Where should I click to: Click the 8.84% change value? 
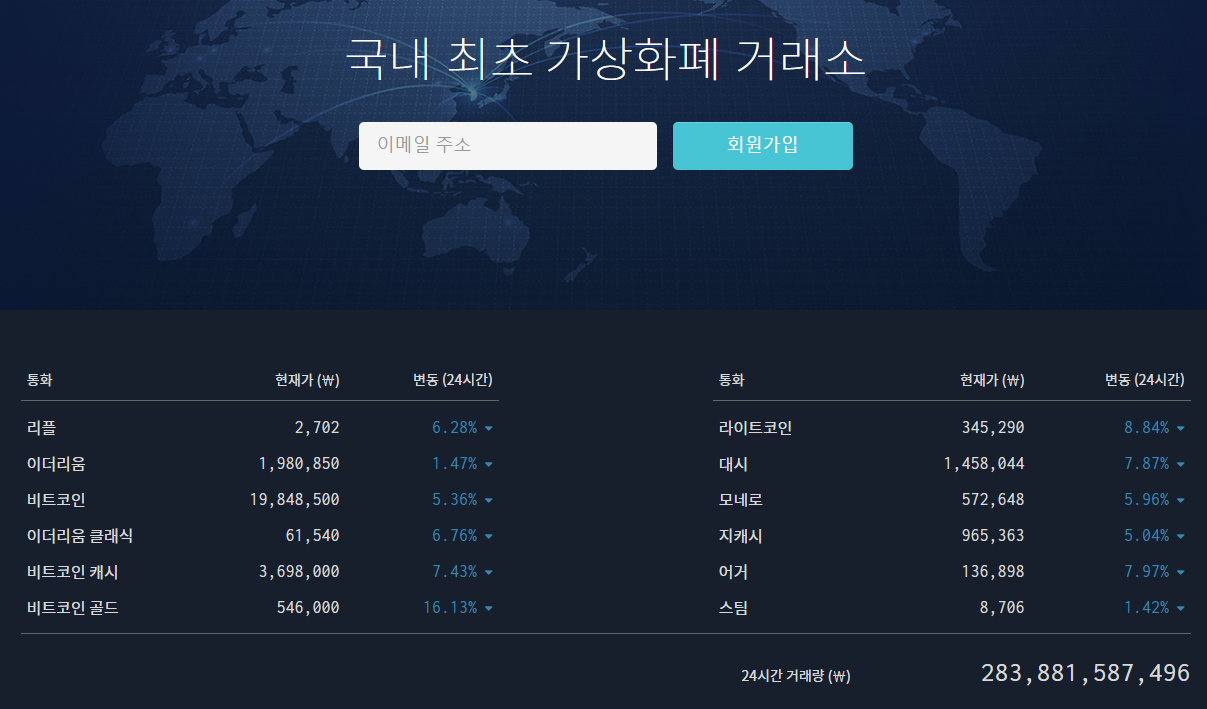[1146, 428]
